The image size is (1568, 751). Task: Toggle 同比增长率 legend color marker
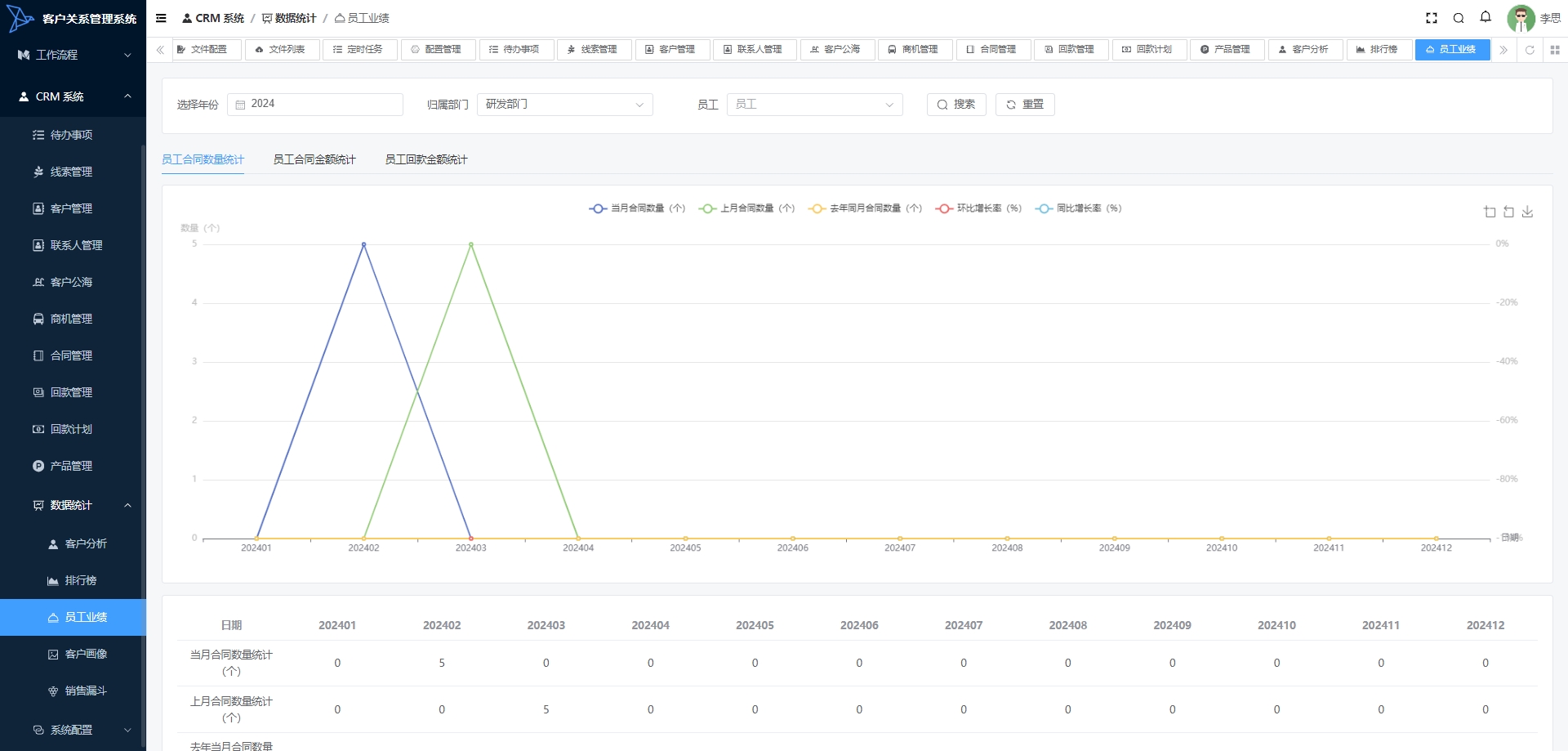[1044, 208]
